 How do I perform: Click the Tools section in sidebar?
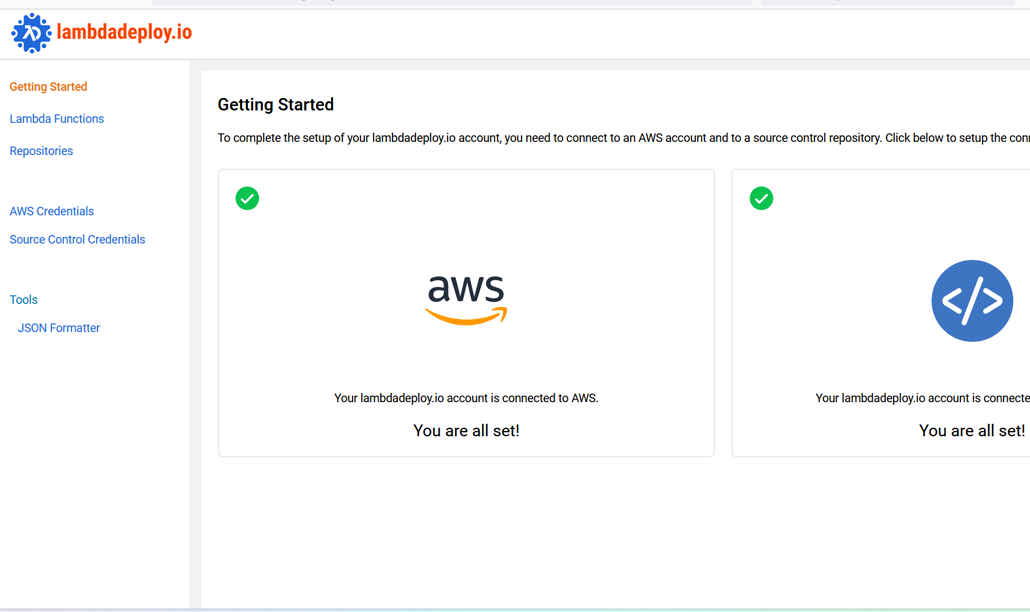coord(24,300)
